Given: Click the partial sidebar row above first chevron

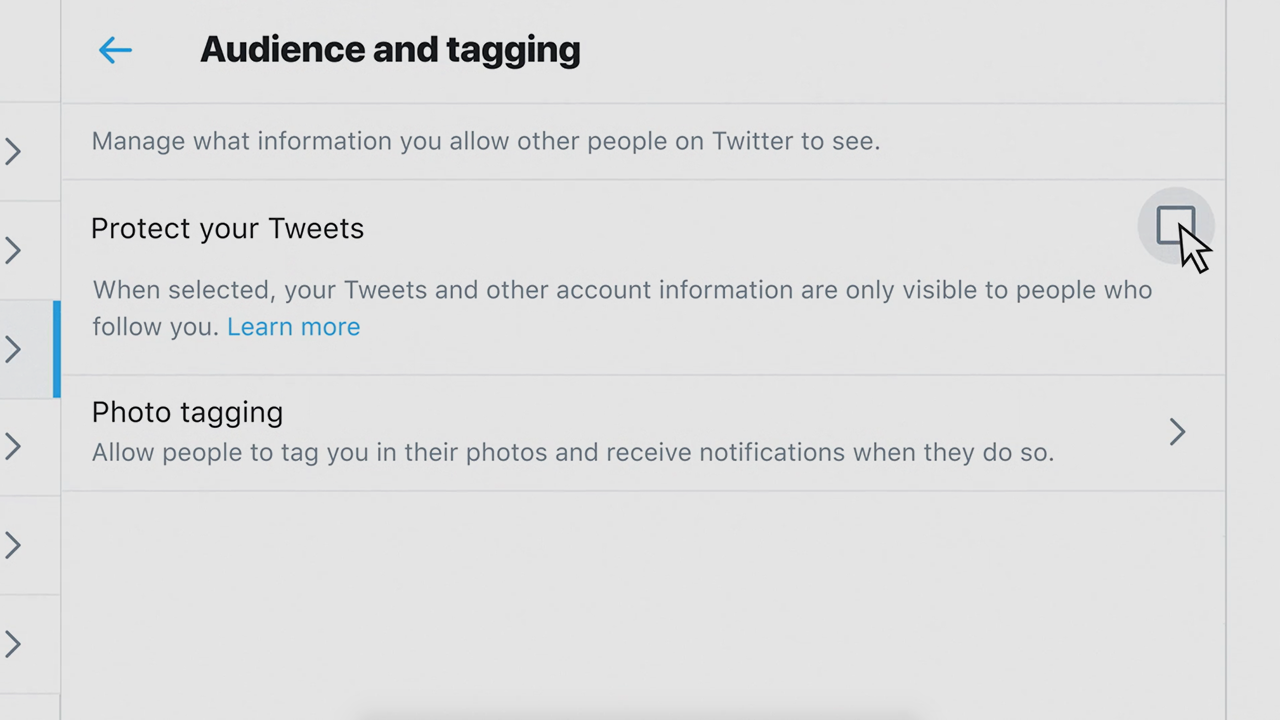Looking at the screenshot, I should tap(28, 50).
